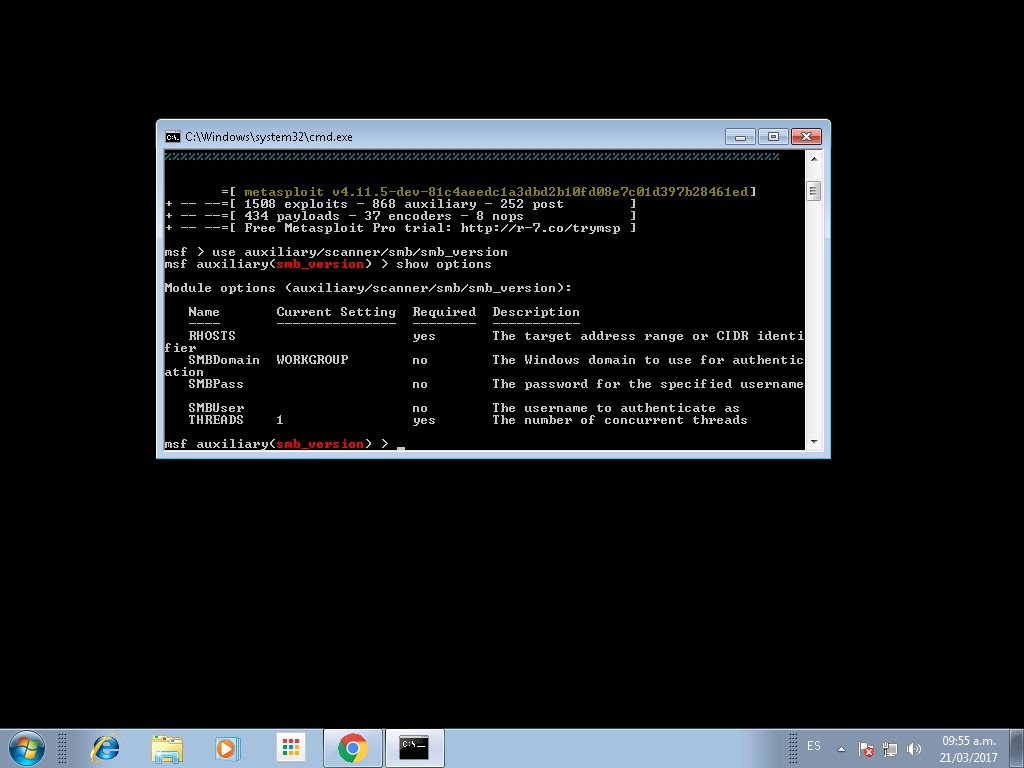Minimize the command prompt window
The image size is (1024, 768).
click(x=740, y=136)
